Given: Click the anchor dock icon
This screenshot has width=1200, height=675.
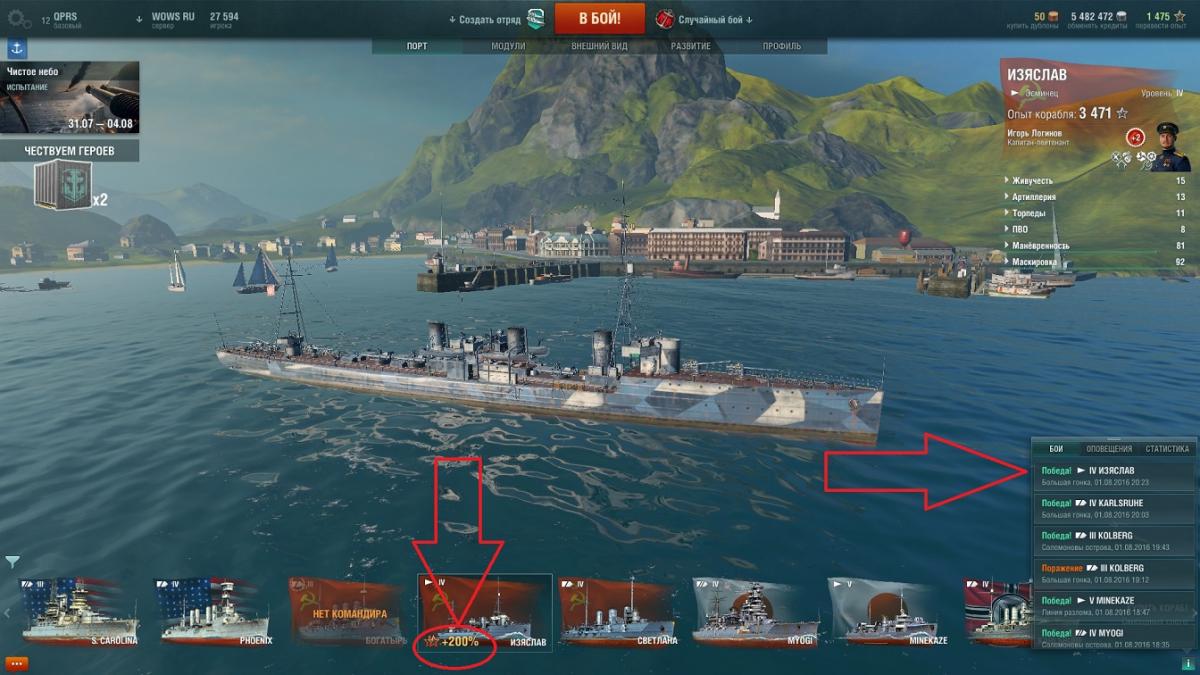Looking at the screenshot, I should (17, 49).
